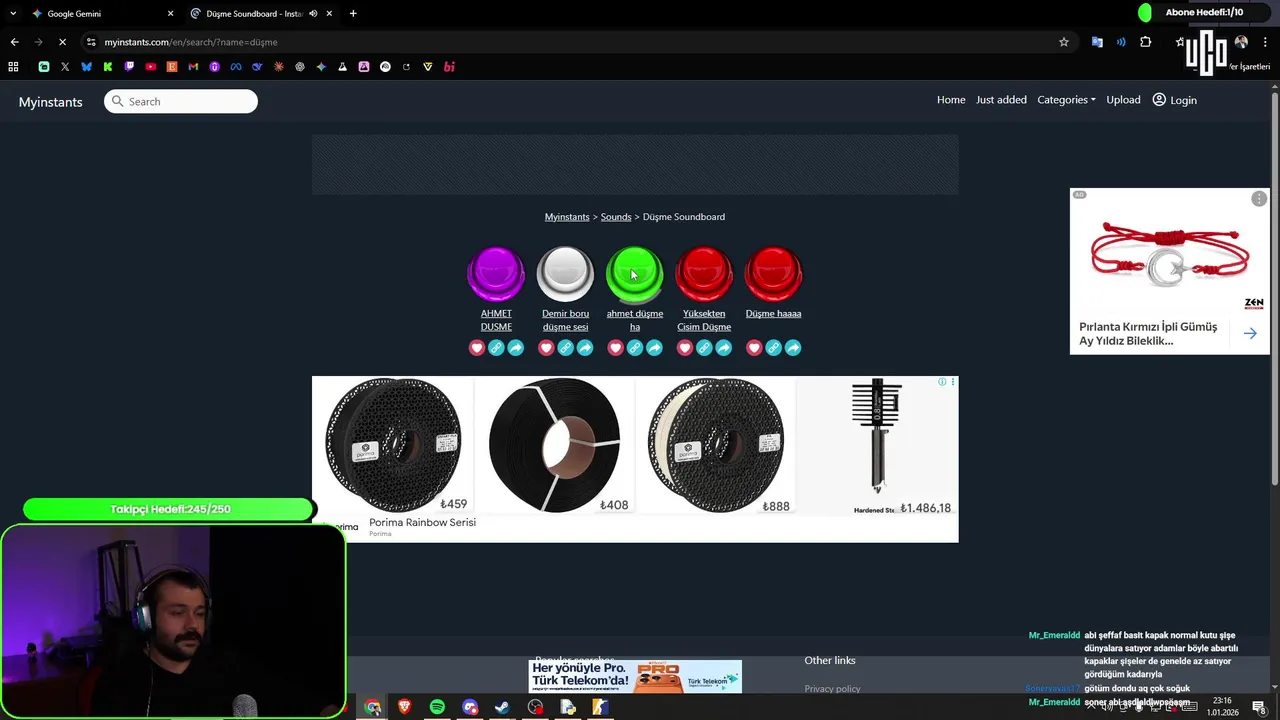Open the Porima ₺459 filament ad thumbnail

[x=393, y=446]
